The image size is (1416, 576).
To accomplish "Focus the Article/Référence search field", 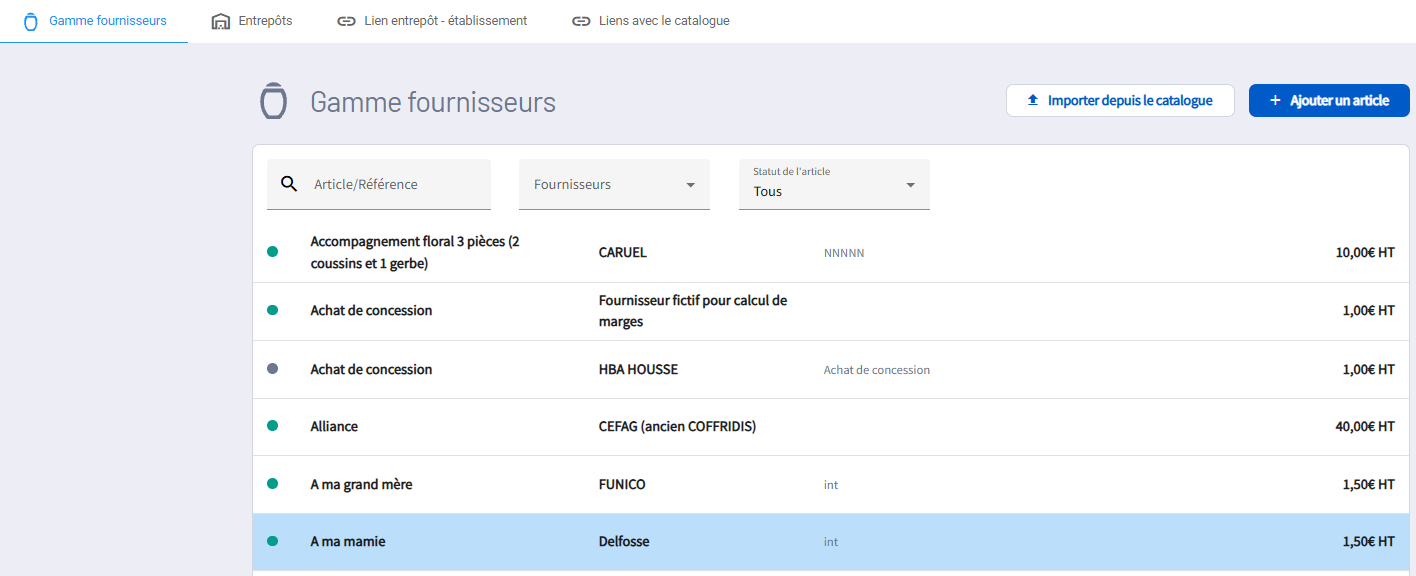I will [x=396, y=185].
